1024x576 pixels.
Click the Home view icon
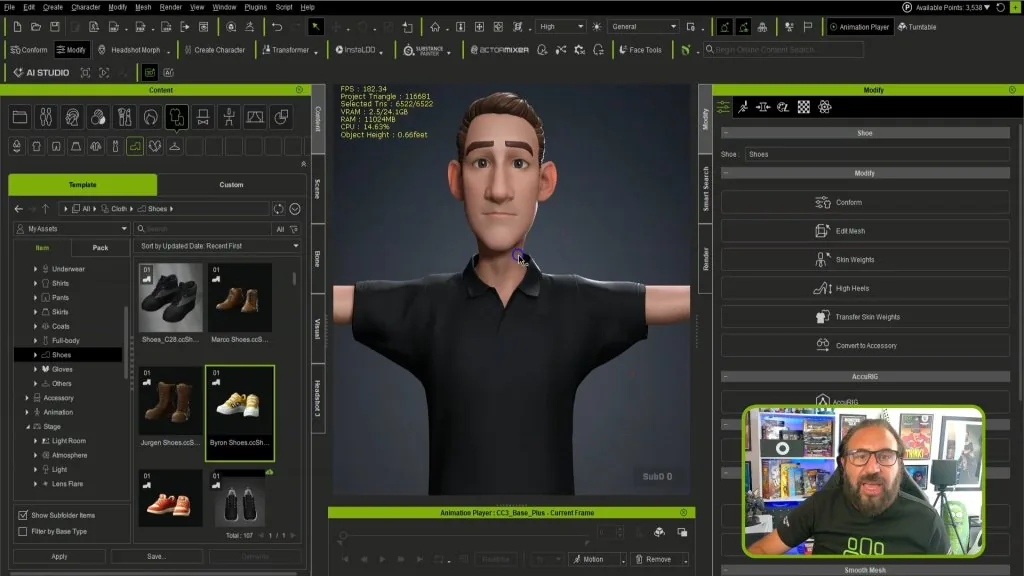click(x=435, y=27)
